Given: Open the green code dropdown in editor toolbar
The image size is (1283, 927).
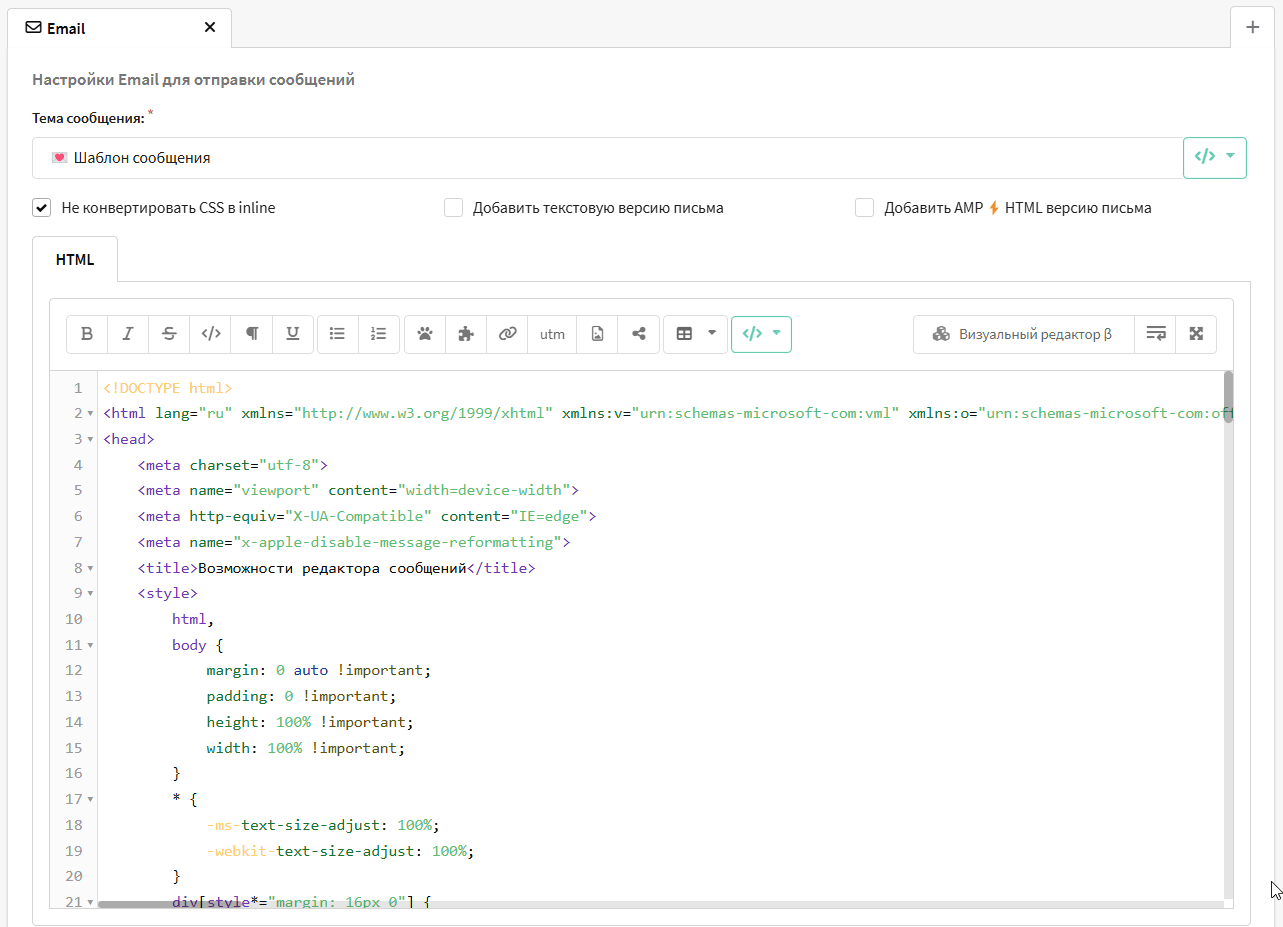Looking at the screenshot, I should [x=761, y=334].
